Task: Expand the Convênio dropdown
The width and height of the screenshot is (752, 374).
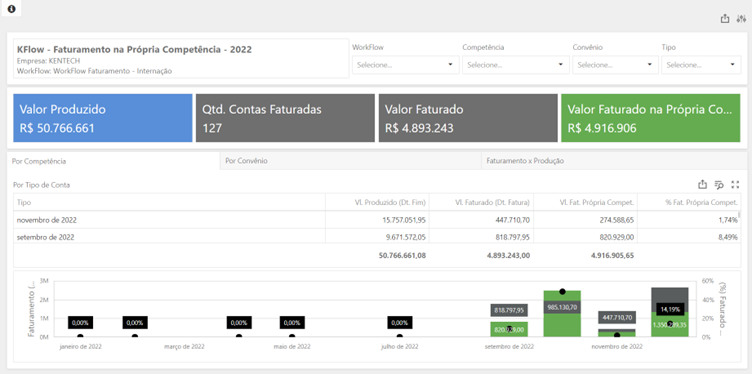Action: (x=615, y=65)
